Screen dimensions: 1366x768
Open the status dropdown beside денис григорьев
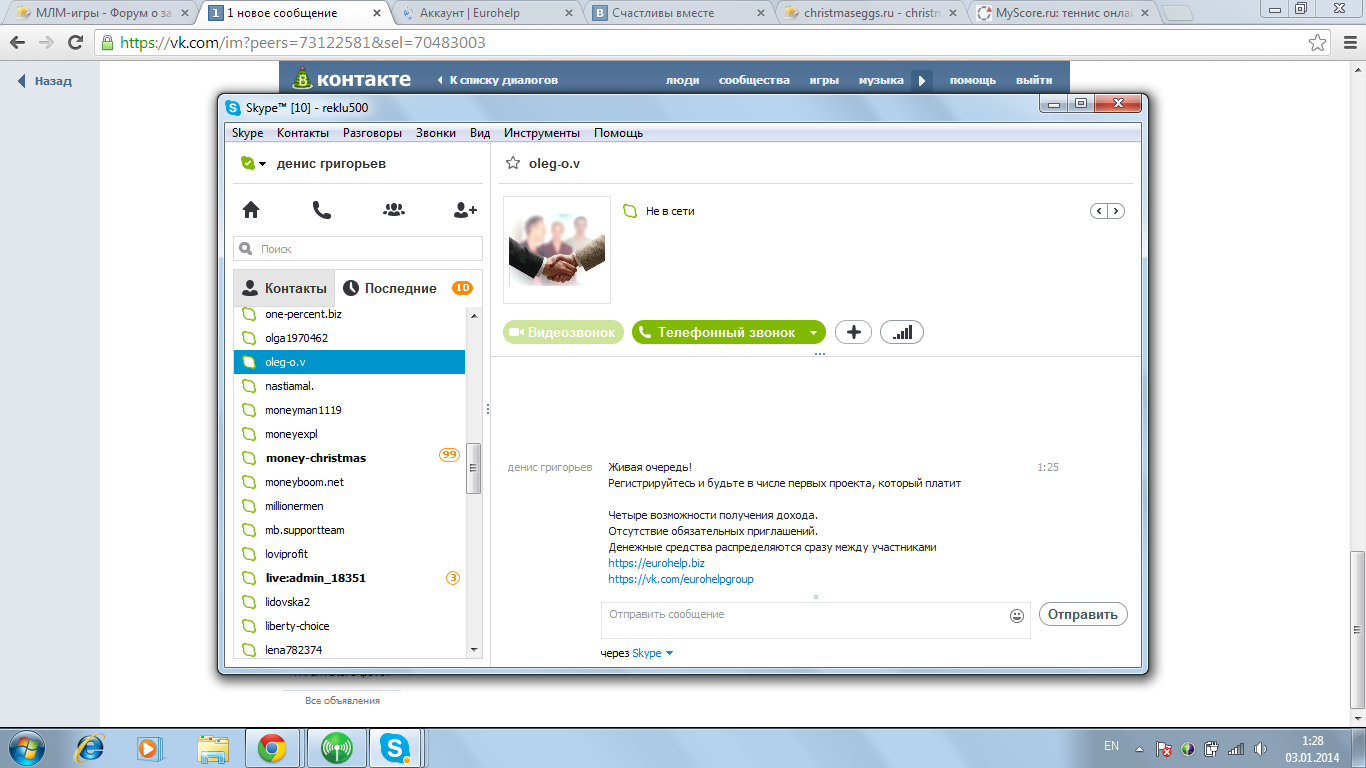(262, 164)
